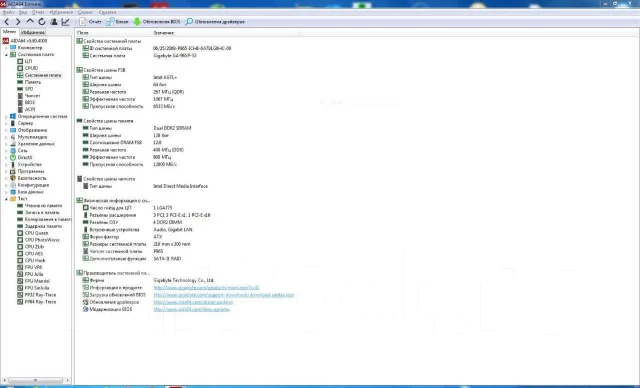Screen dimensions: 640x388
Task: Open the Отчёт menu in menu bar
Action: point(38,12)
